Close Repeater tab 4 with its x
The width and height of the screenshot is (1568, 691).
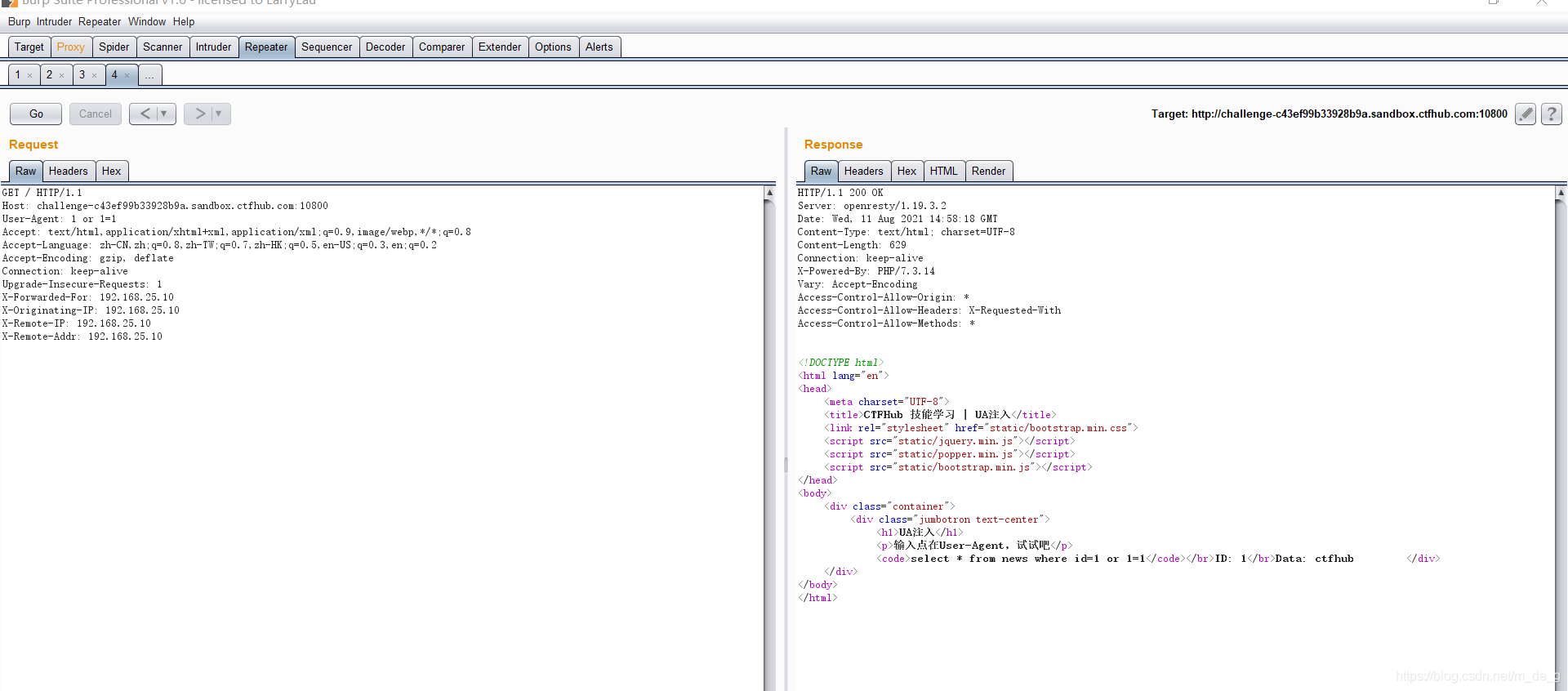[127, 75]
